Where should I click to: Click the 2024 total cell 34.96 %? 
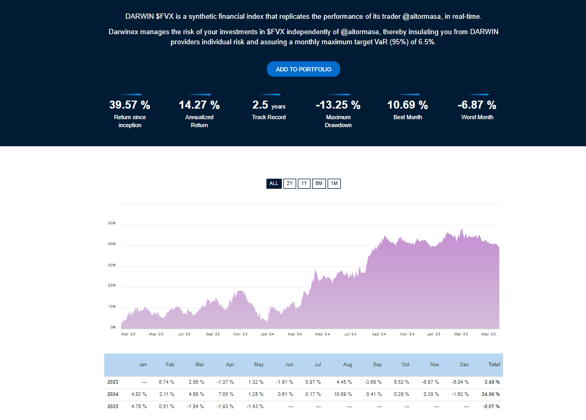tap(491, 394)
